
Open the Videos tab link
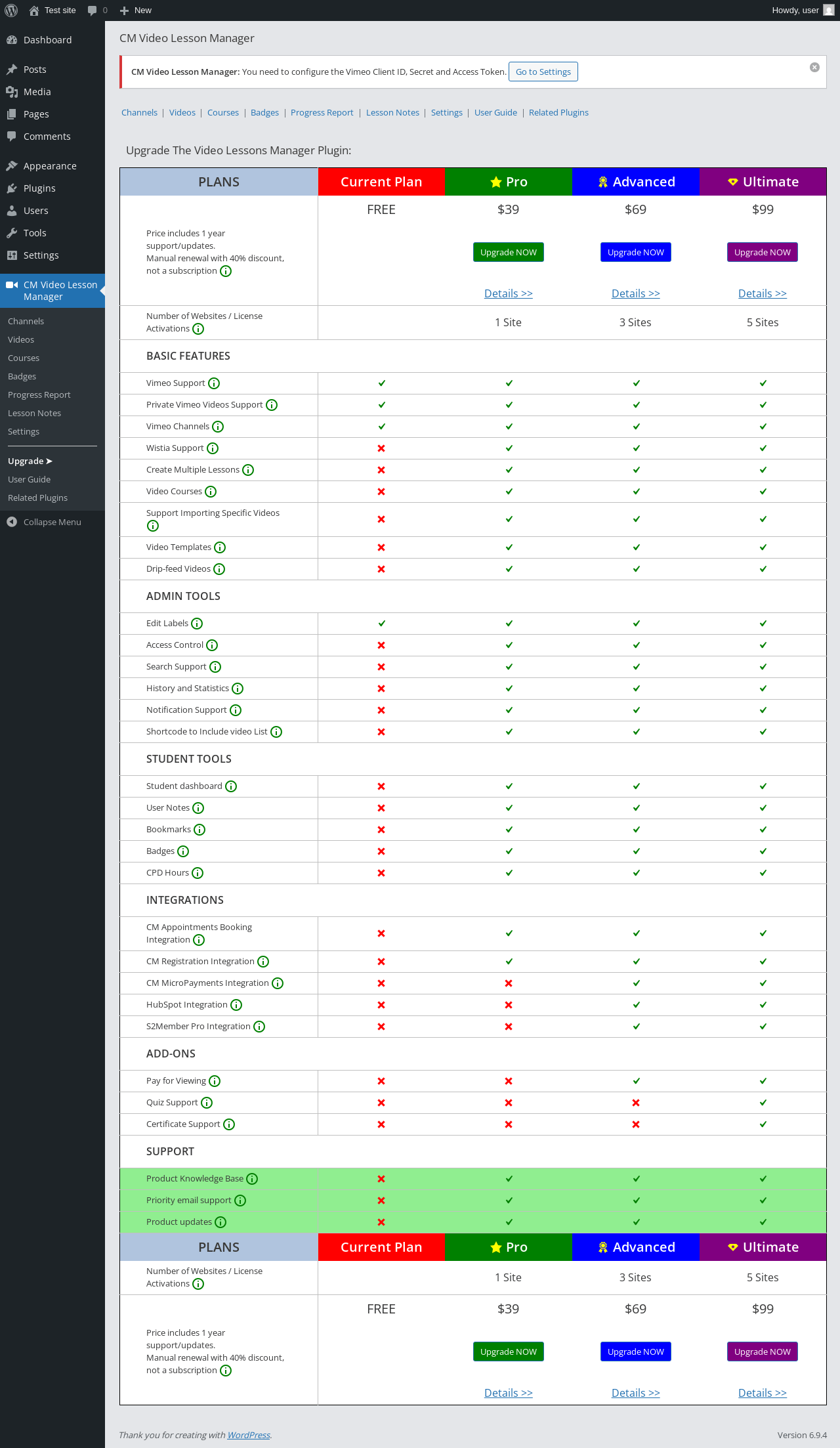click(x=182, y=113)
